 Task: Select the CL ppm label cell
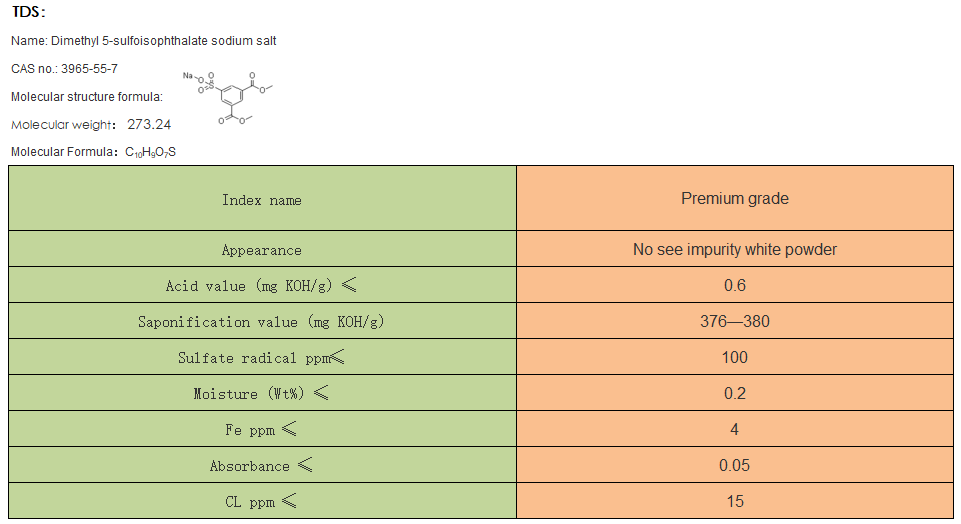coord(262,502)
